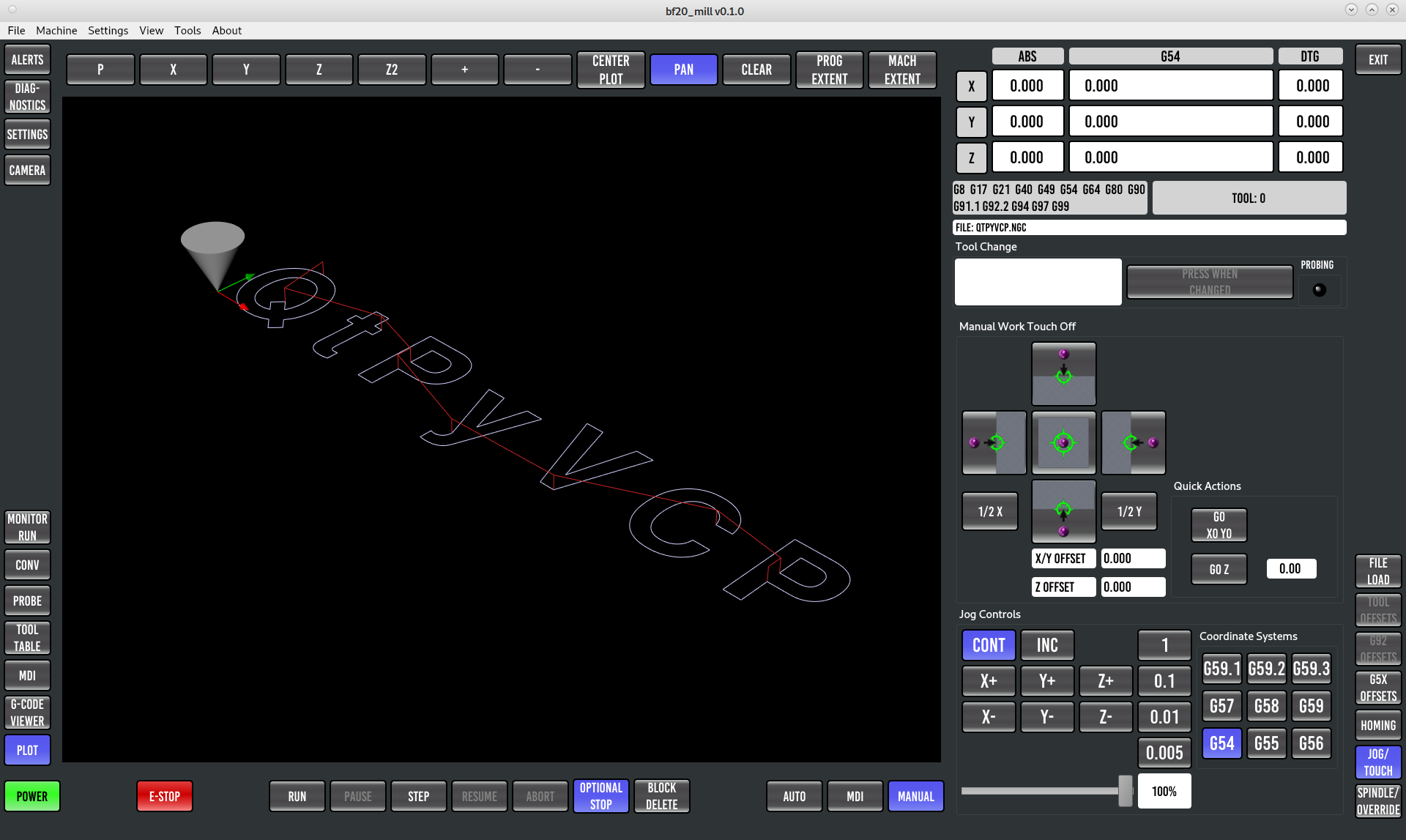The image size is (1406, 840).
Task: Click the center touch off probe icon
Action: click(x=1063, y=442)
